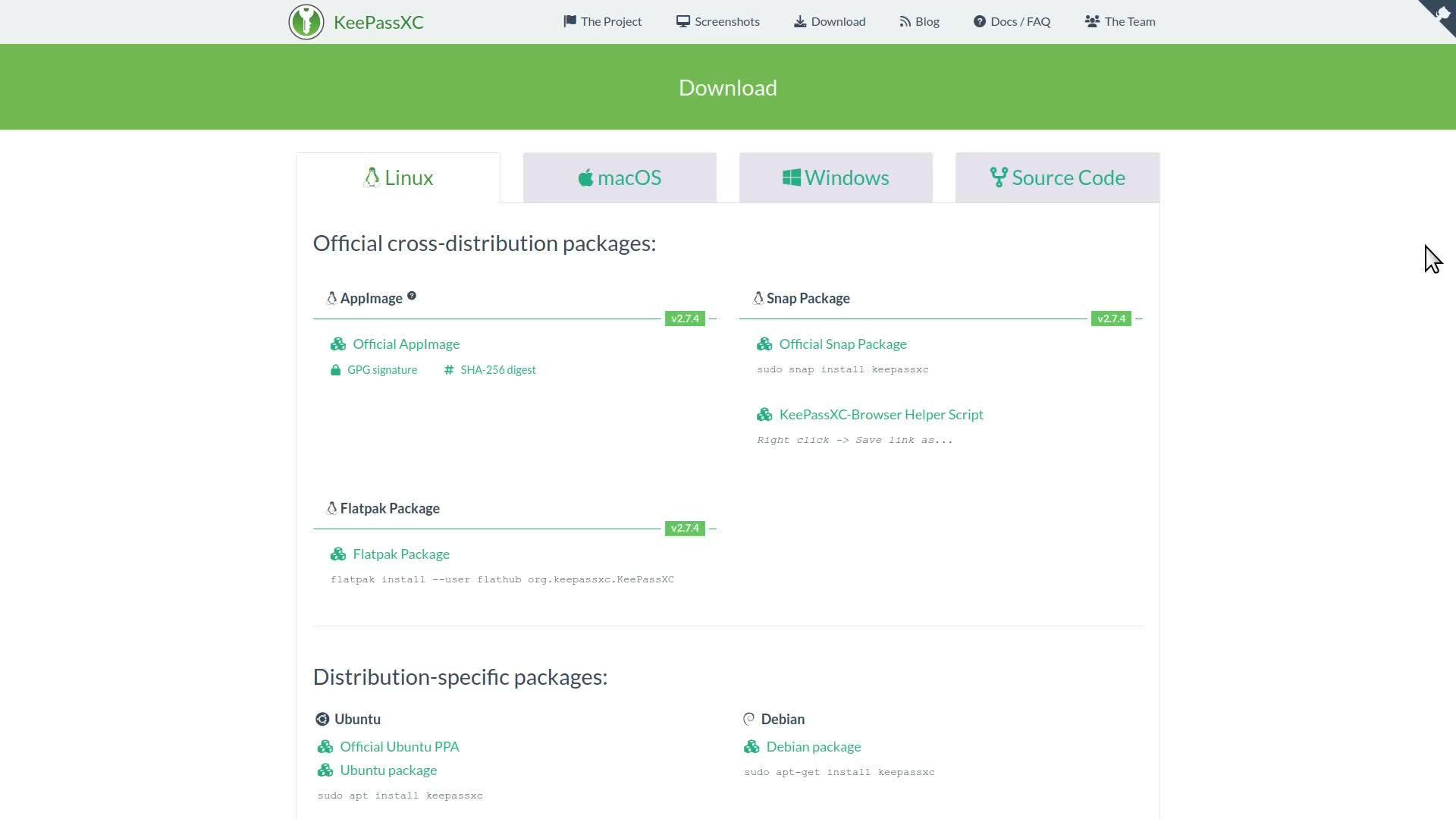
Task: Click the Windows logo icon on Windows tab
Action: [x=792, y=177]
